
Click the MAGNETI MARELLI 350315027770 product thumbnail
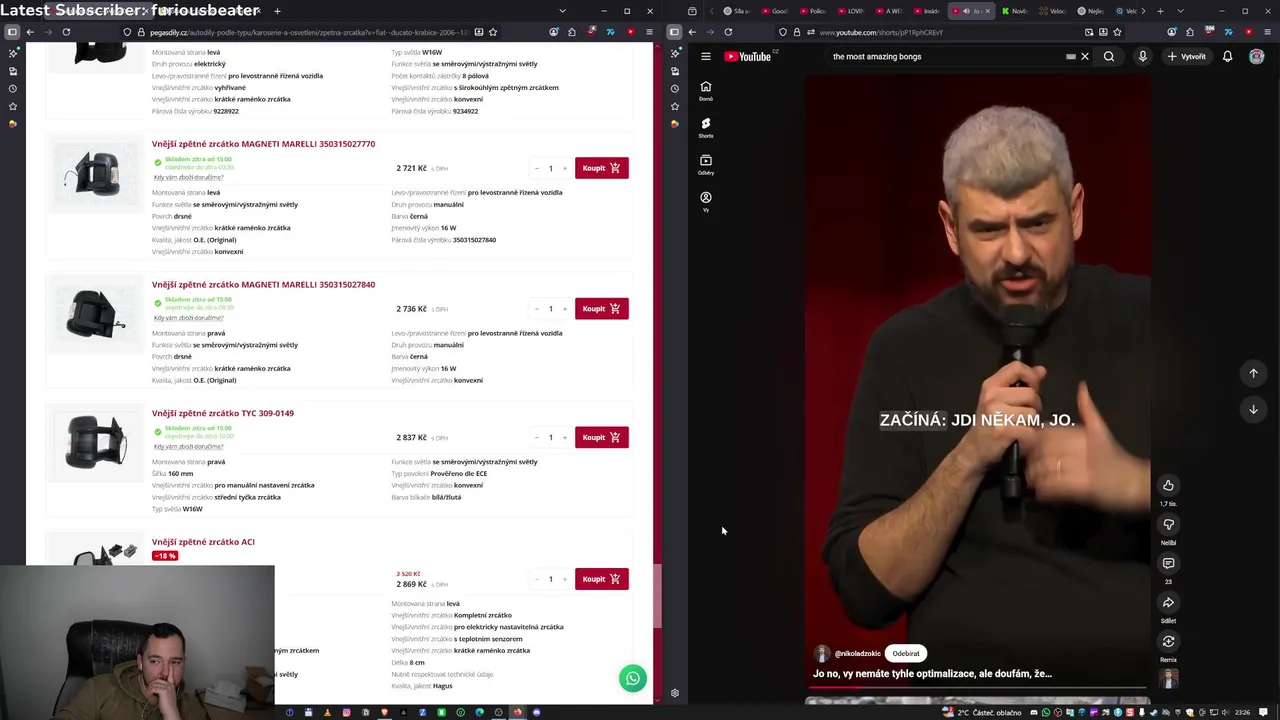pos(96,172)
